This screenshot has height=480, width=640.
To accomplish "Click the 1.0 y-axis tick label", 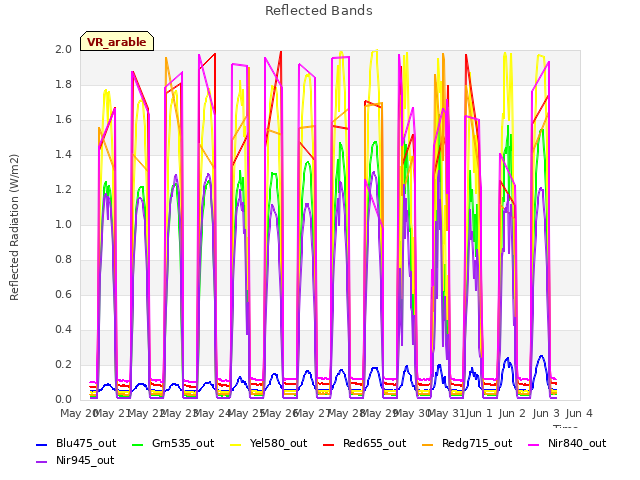I will coord(64,224).
